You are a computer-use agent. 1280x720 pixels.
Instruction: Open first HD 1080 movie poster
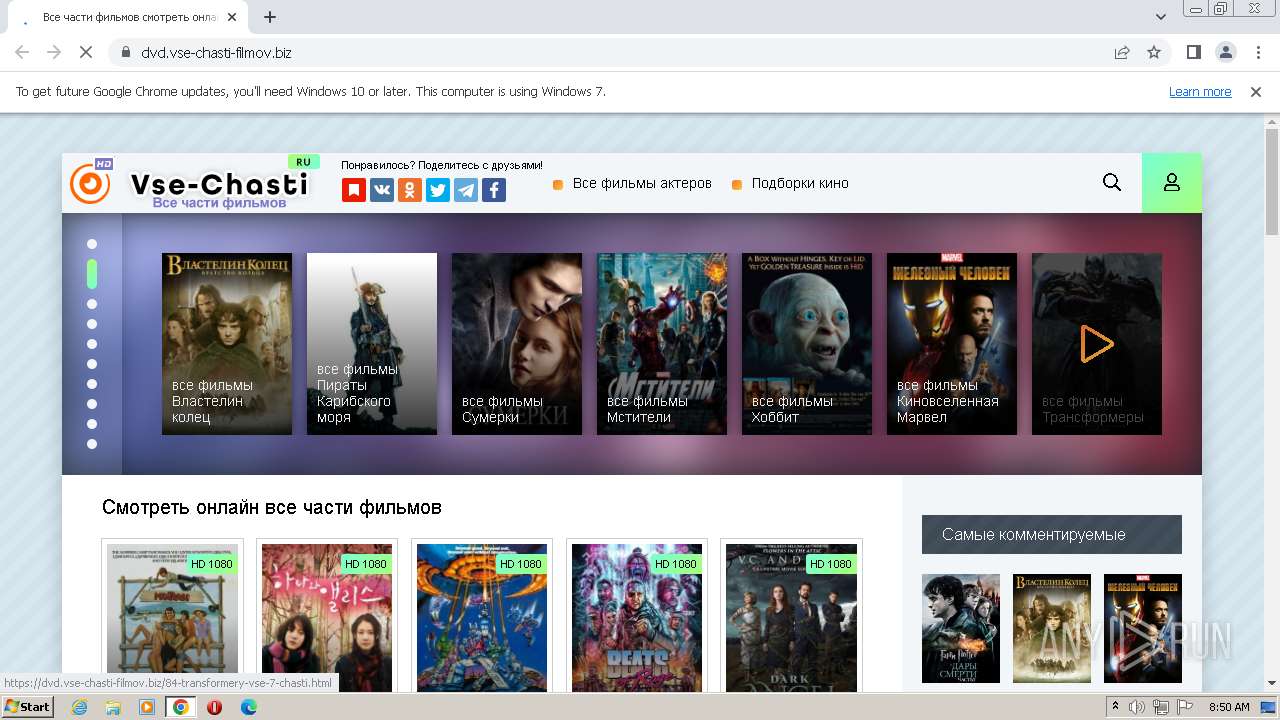coord(172,617)
